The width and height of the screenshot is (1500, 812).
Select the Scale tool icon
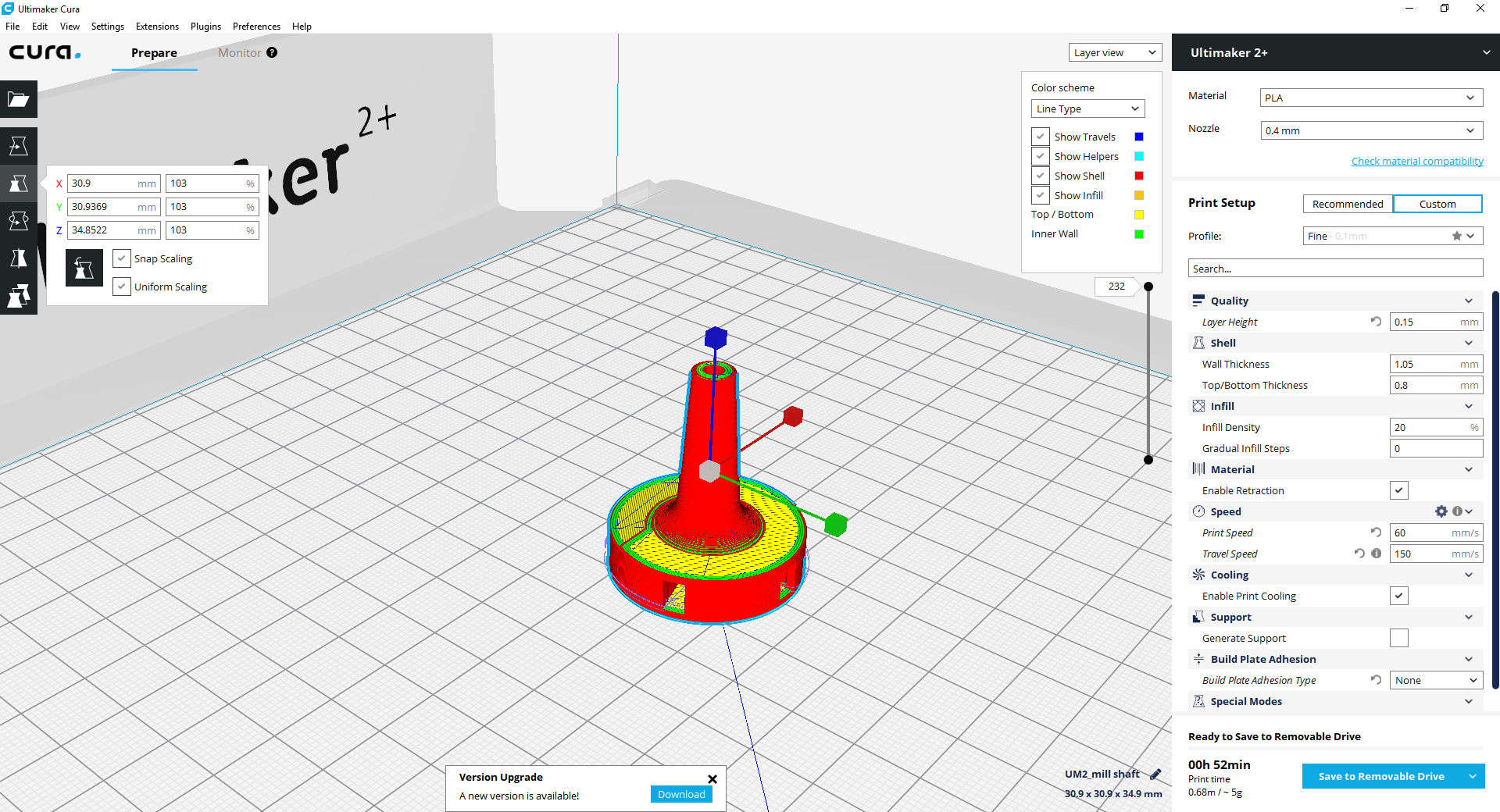point(19,183)
